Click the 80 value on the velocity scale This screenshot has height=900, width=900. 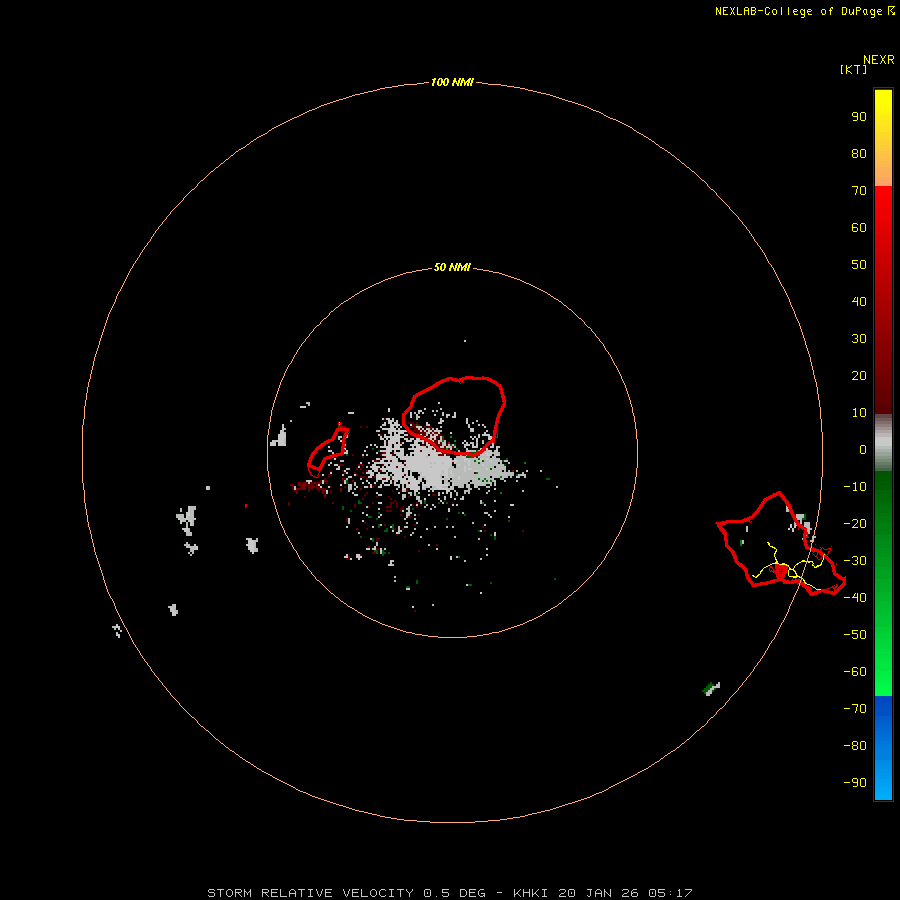(859, 153)
